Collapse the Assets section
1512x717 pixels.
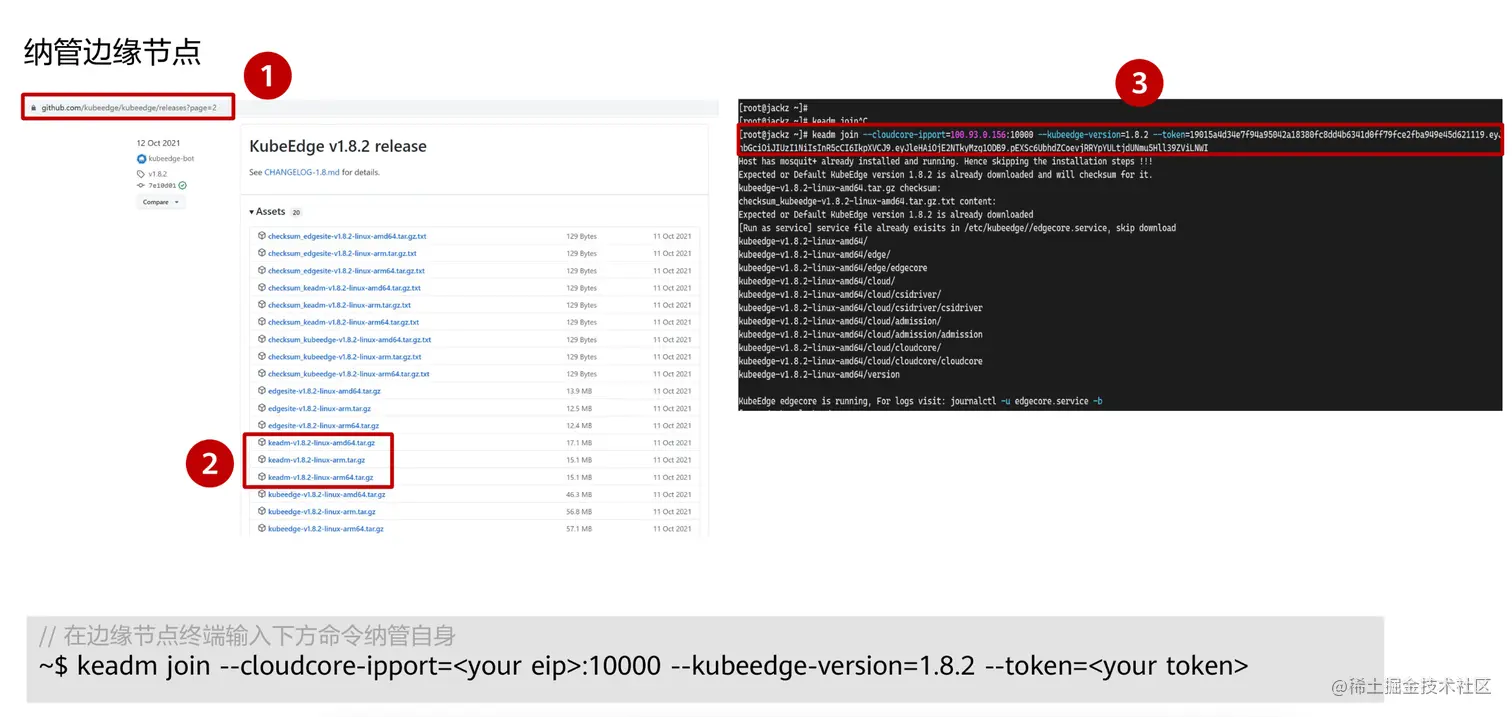(268, 212)
